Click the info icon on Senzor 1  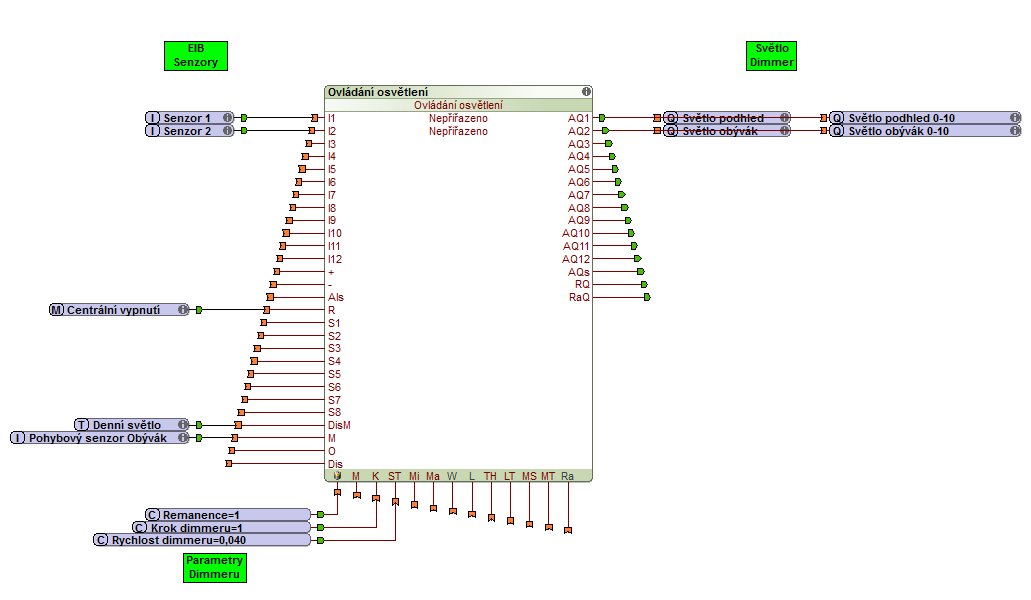[227, 118]
